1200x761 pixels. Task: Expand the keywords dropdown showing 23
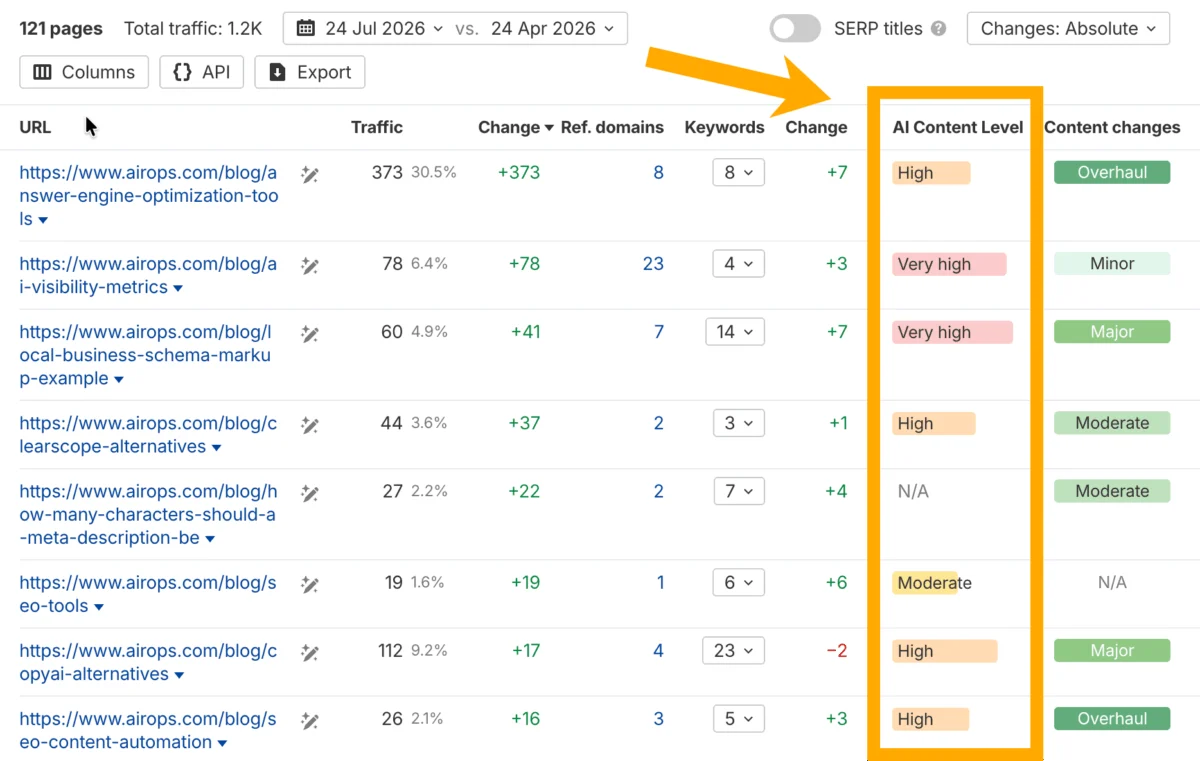pyautogui.click(x=734, y=650)
